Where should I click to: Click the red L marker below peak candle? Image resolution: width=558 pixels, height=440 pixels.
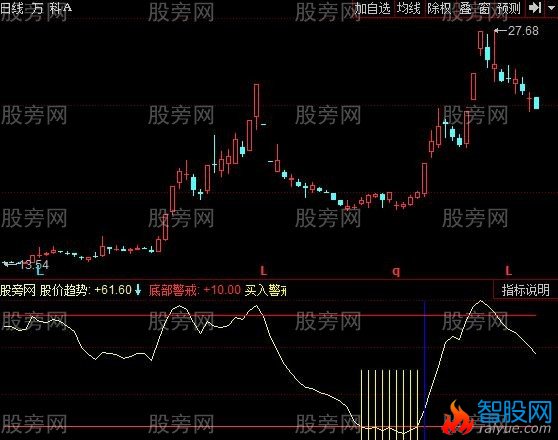pyautogui.click(x=263, y=271)
